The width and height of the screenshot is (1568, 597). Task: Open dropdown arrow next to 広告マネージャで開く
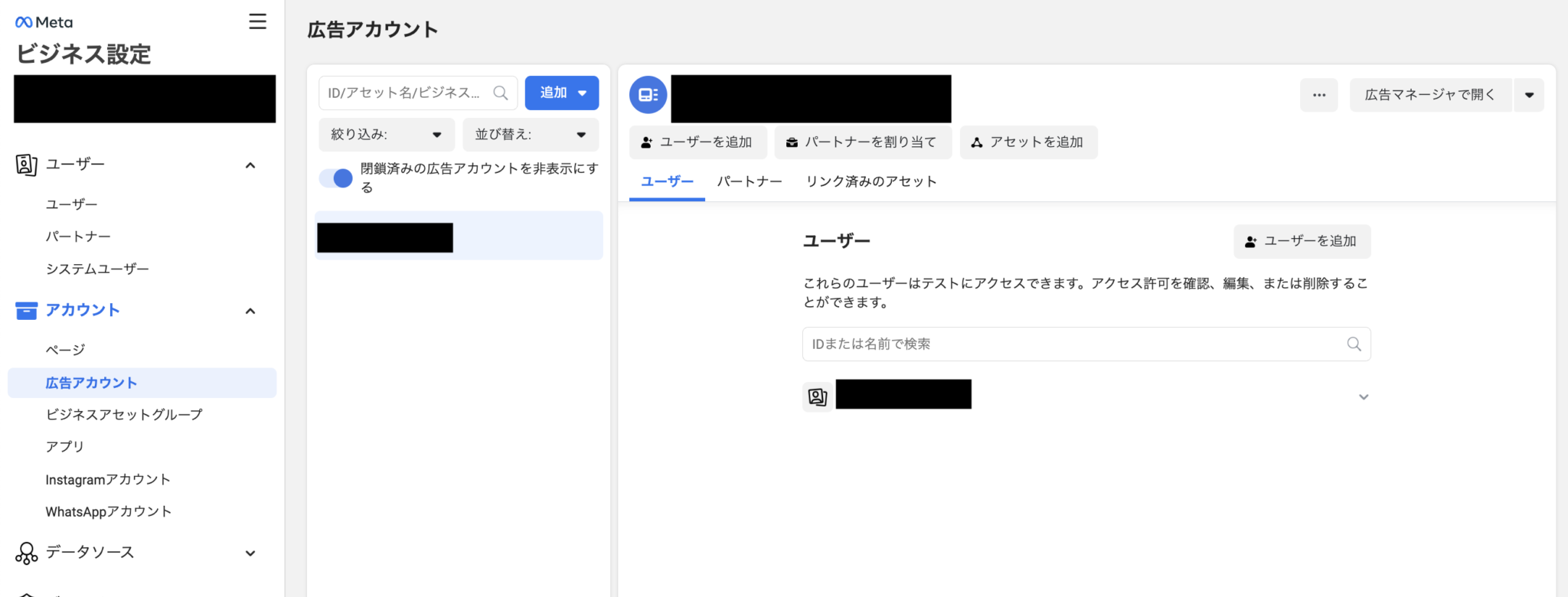(1529, 95)
